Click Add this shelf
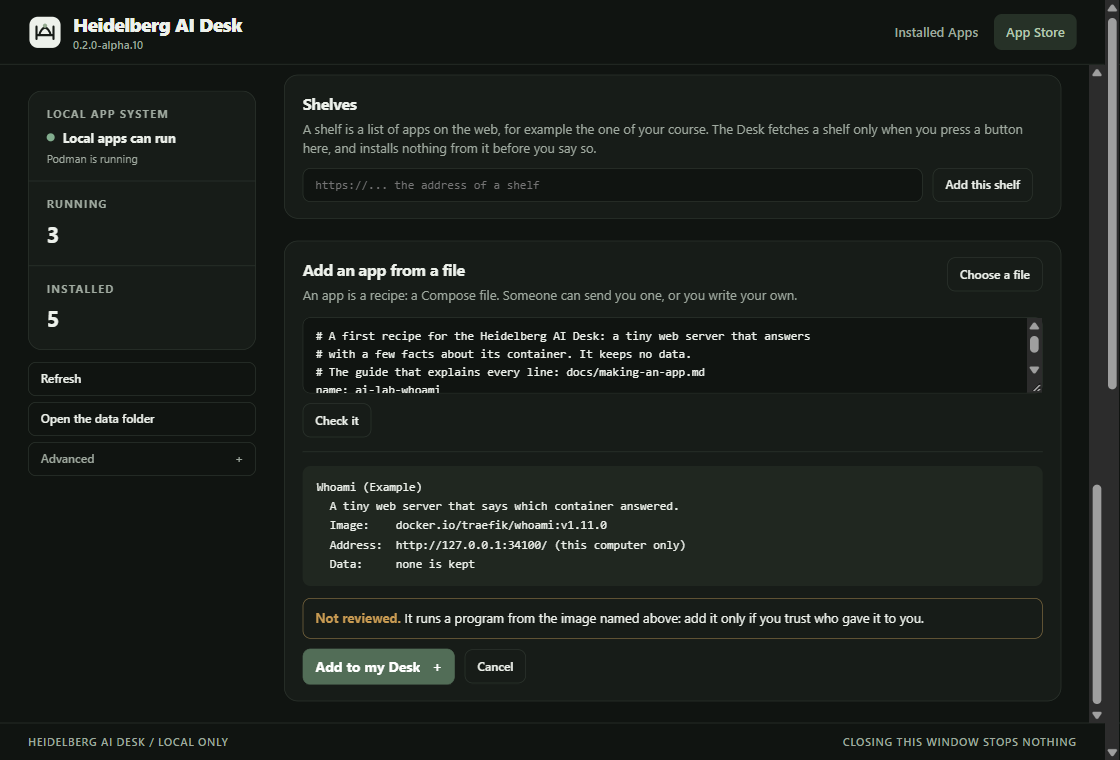This screenshot has height=760, width=1120. click(982, 185)
